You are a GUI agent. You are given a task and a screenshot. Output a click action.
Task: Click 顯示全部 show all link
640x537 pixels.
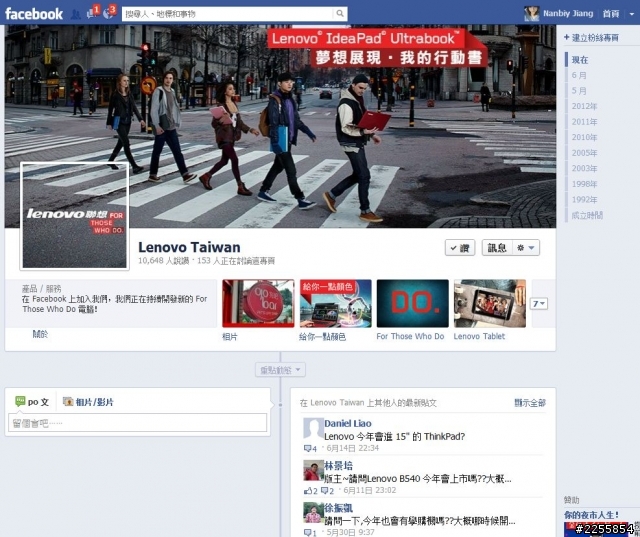point(530,403)
